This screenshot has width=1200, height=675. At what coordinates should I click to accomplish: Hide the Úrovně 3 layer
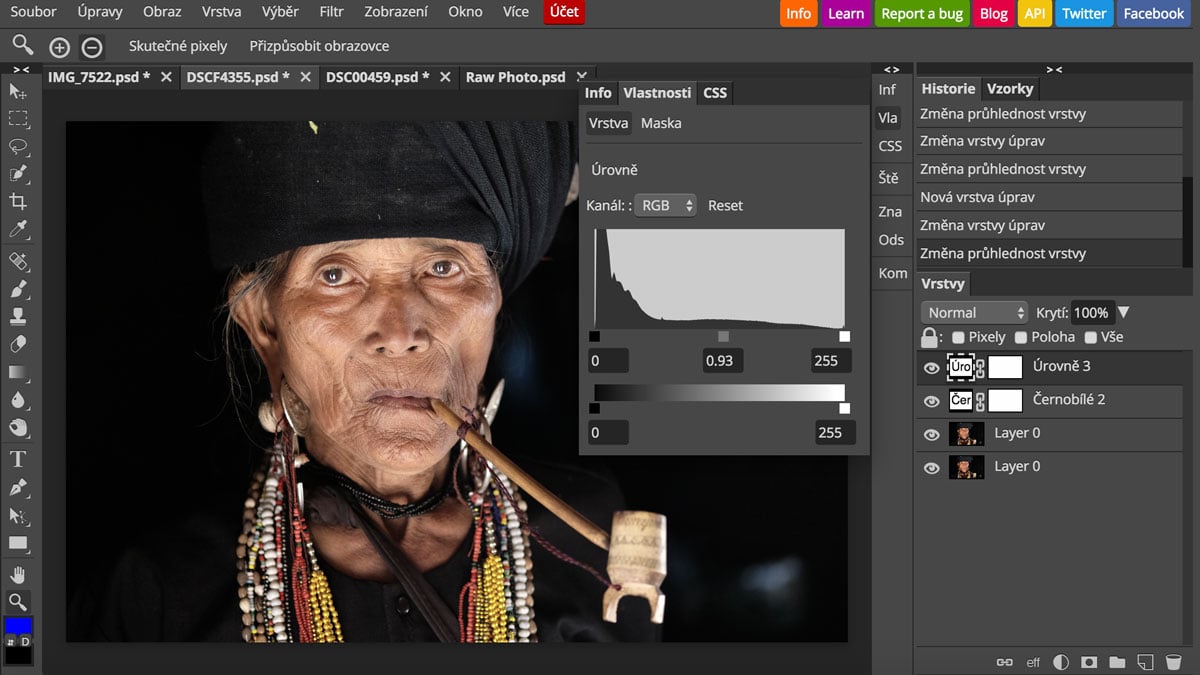click(931, 368)
